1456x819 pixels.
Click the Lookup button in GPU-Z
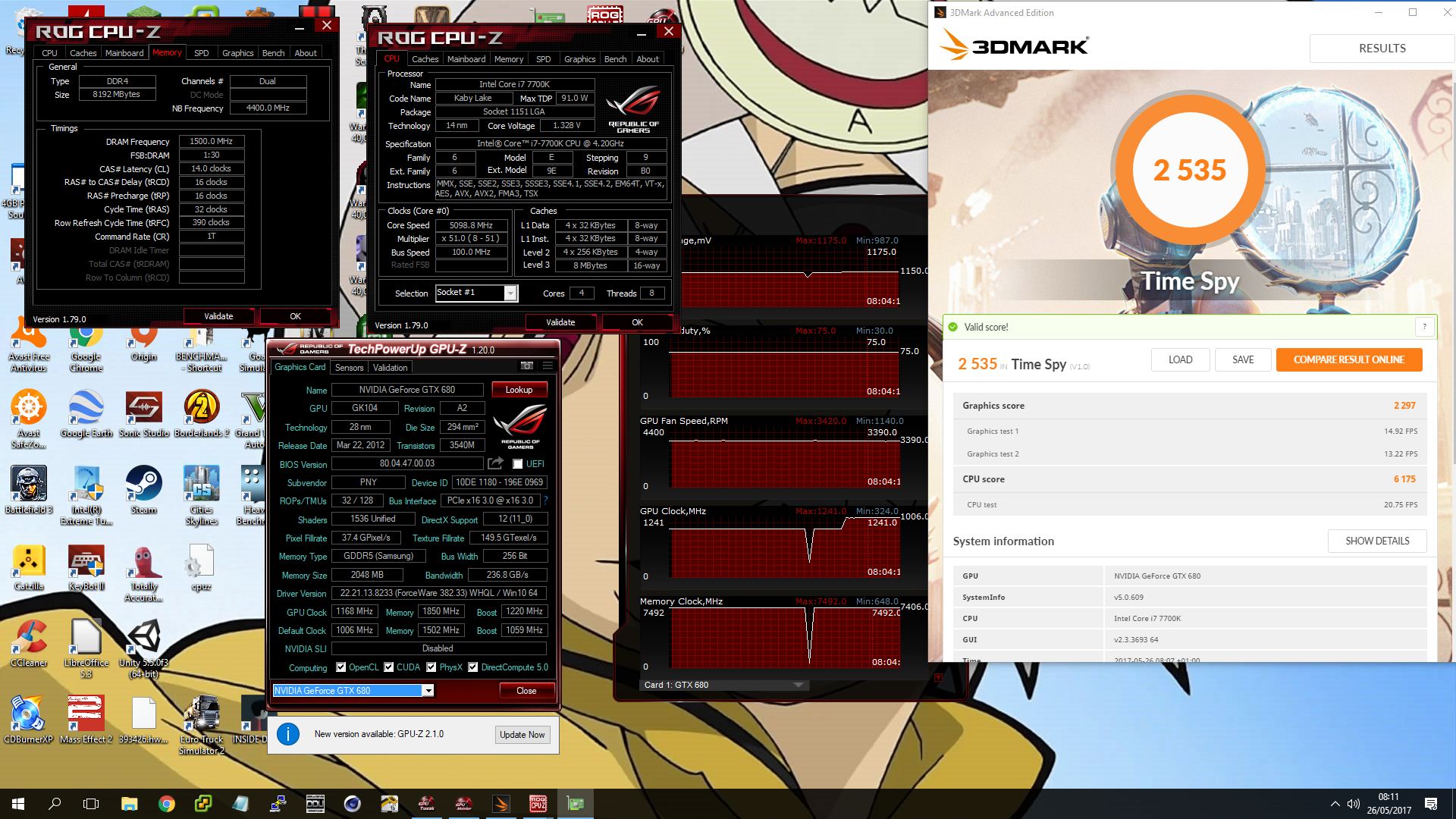[519, 390]
